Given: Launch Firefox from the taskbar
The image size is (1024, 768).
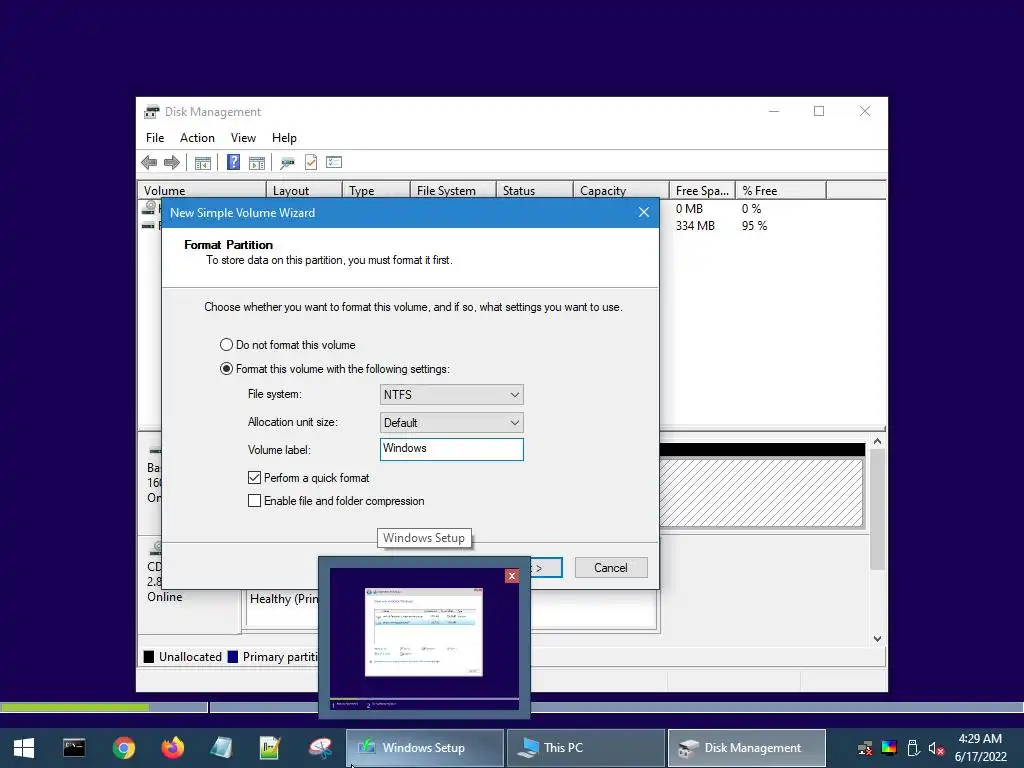Looking at the screenshot, I should point(173,748).
